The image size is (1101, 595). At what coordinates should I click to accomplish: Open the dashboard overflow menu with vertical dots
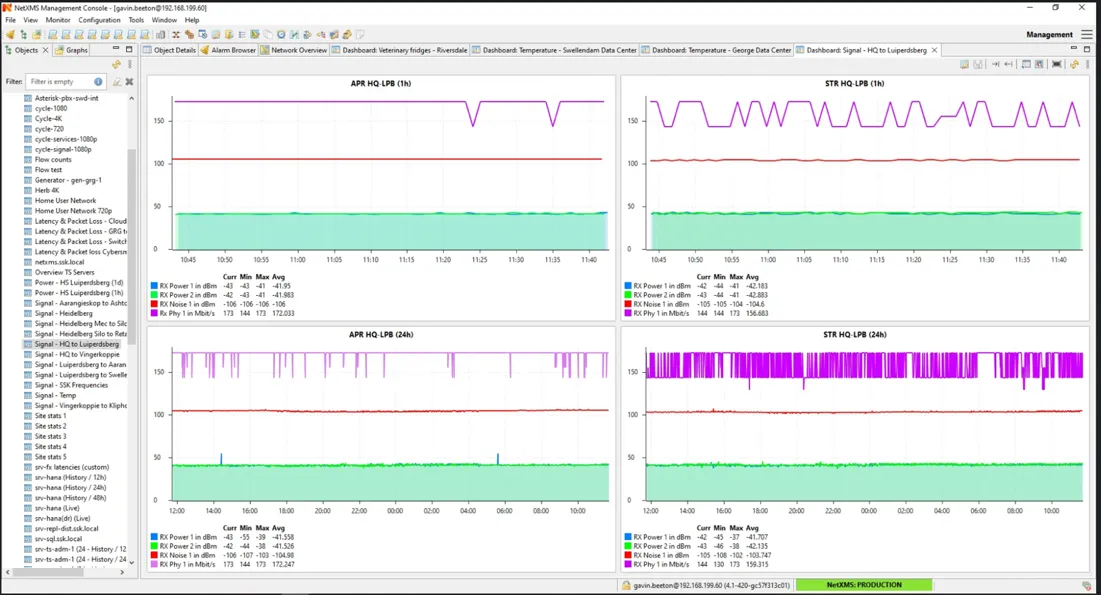1087,64
